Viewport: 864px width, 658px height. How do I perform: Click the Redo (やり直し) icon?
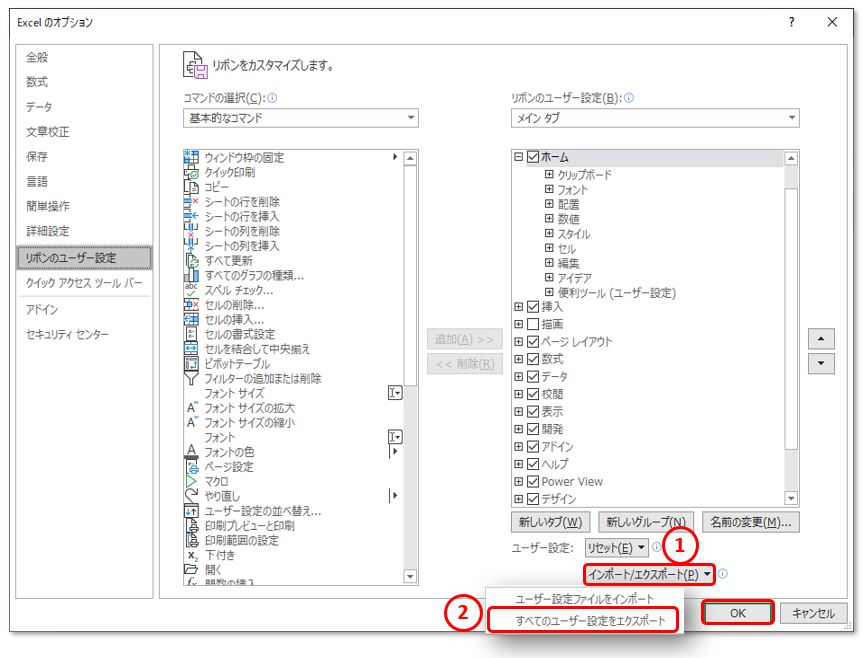point(191,496)
